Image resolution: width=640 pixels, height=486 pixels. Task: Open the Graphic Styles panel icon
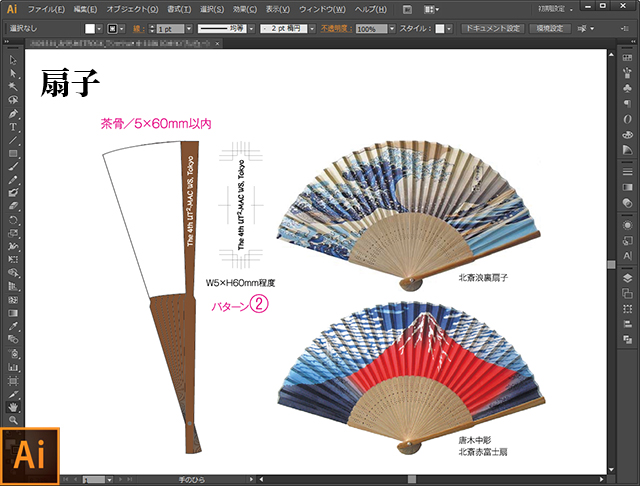(x=627, y=241)
